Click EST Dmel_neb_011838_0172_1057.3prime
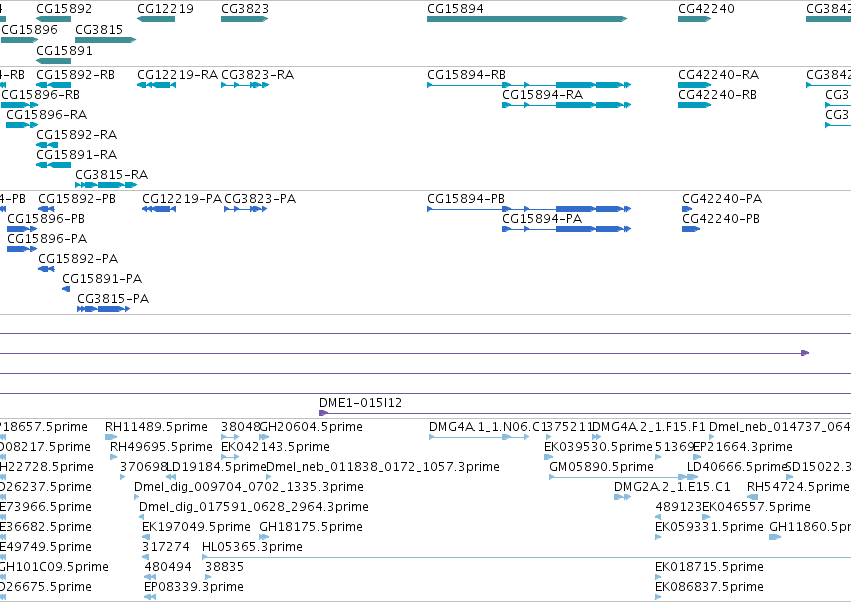Viewport: 851px width, 602px height. 383,467
